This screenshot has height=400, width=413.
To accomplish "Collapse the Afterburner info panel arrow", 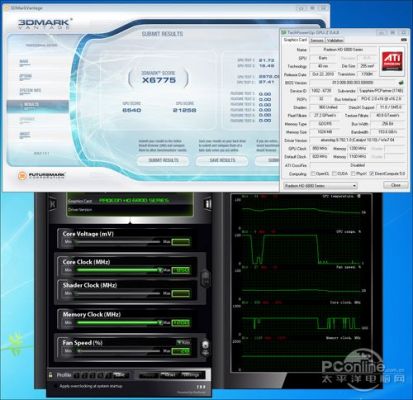I will (x=130, y=221).
